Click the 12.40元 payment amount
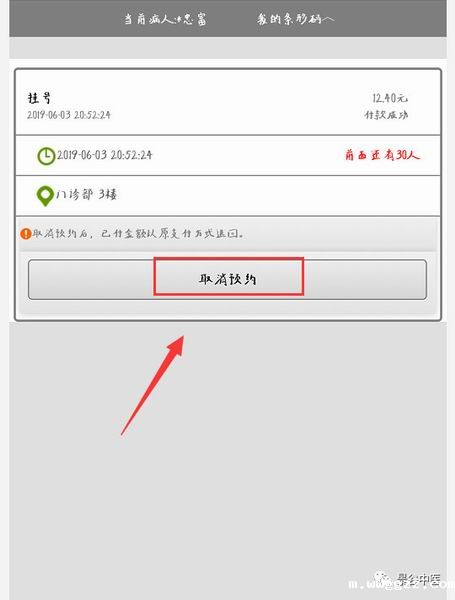455x600 pixels. pos(390,98)
